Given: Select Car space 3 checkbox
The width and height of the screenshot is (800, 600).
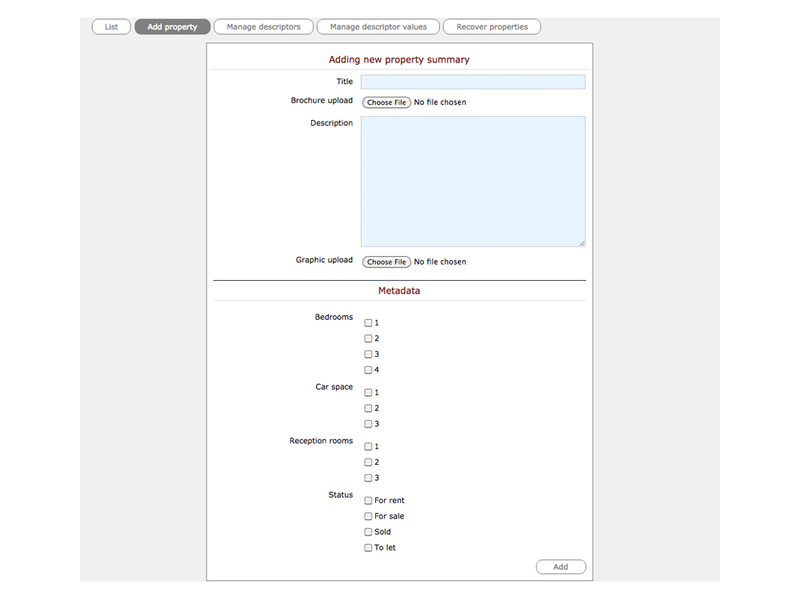Looking at the screenshot, I should (x=368, y=424).
